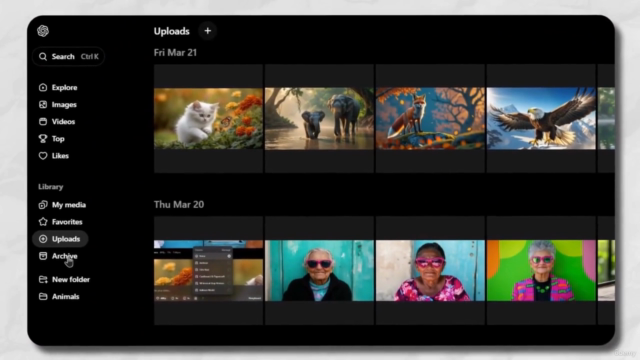Click the My media icon

point(43,205)
